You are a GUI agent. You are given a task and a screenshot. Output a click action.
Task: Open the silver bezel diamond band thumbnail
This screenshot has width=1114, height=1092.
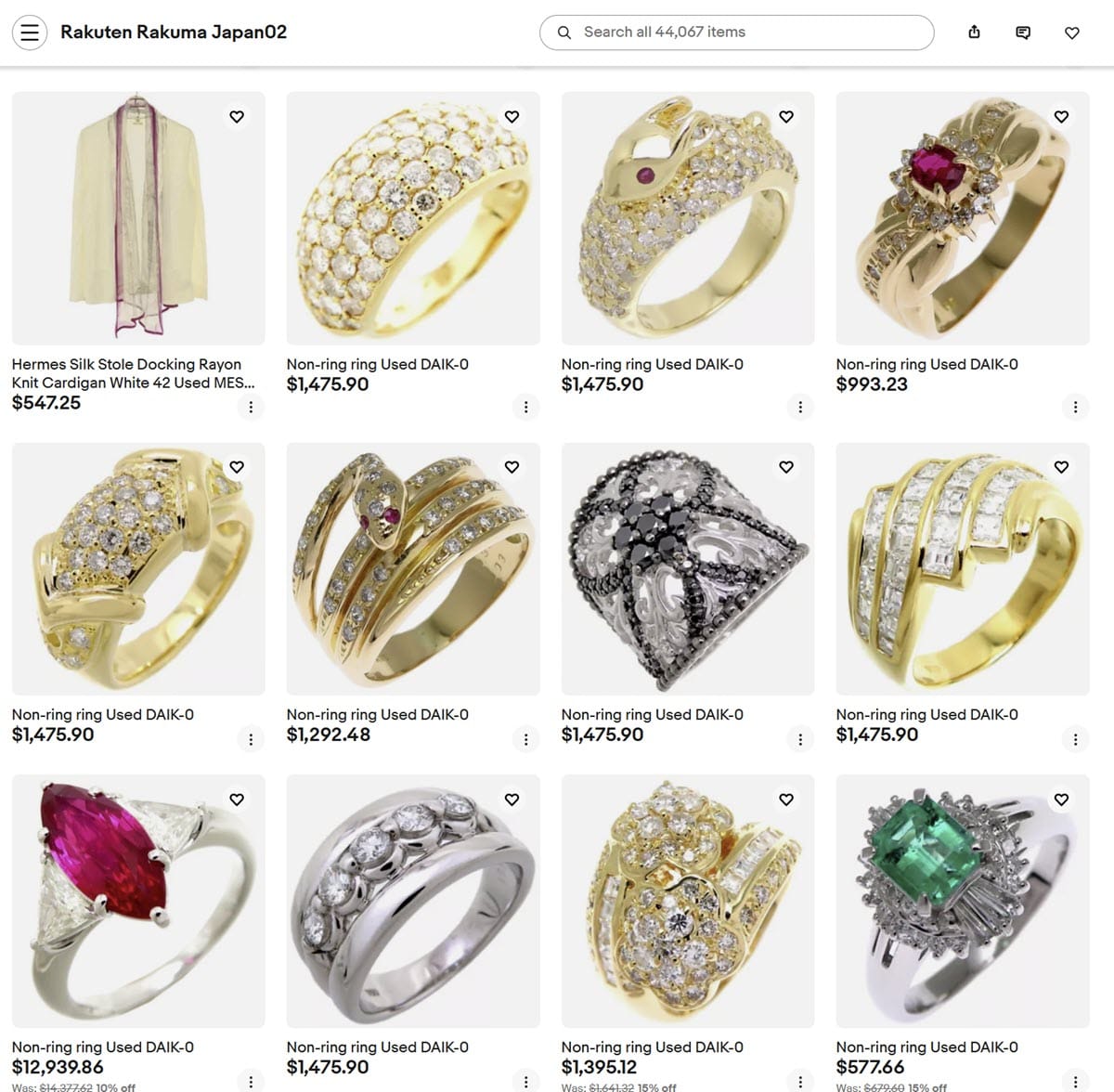[x=413, y=902]
